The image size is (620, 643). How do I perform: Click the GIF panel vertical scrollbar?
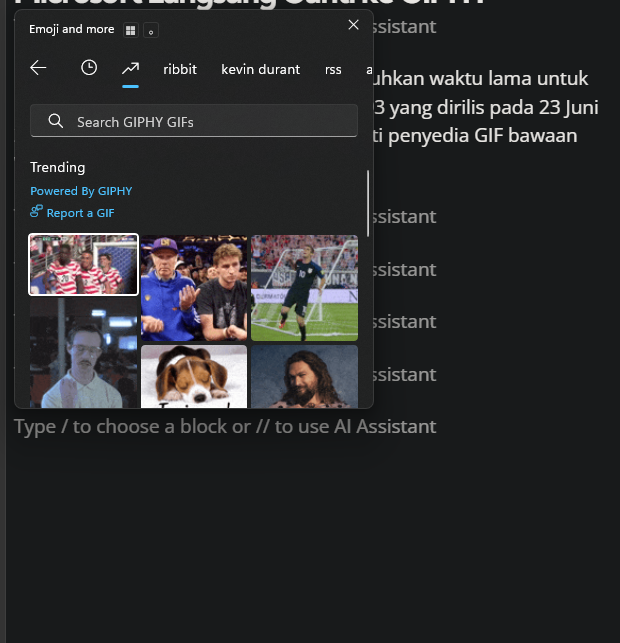(x=368, y=204)
